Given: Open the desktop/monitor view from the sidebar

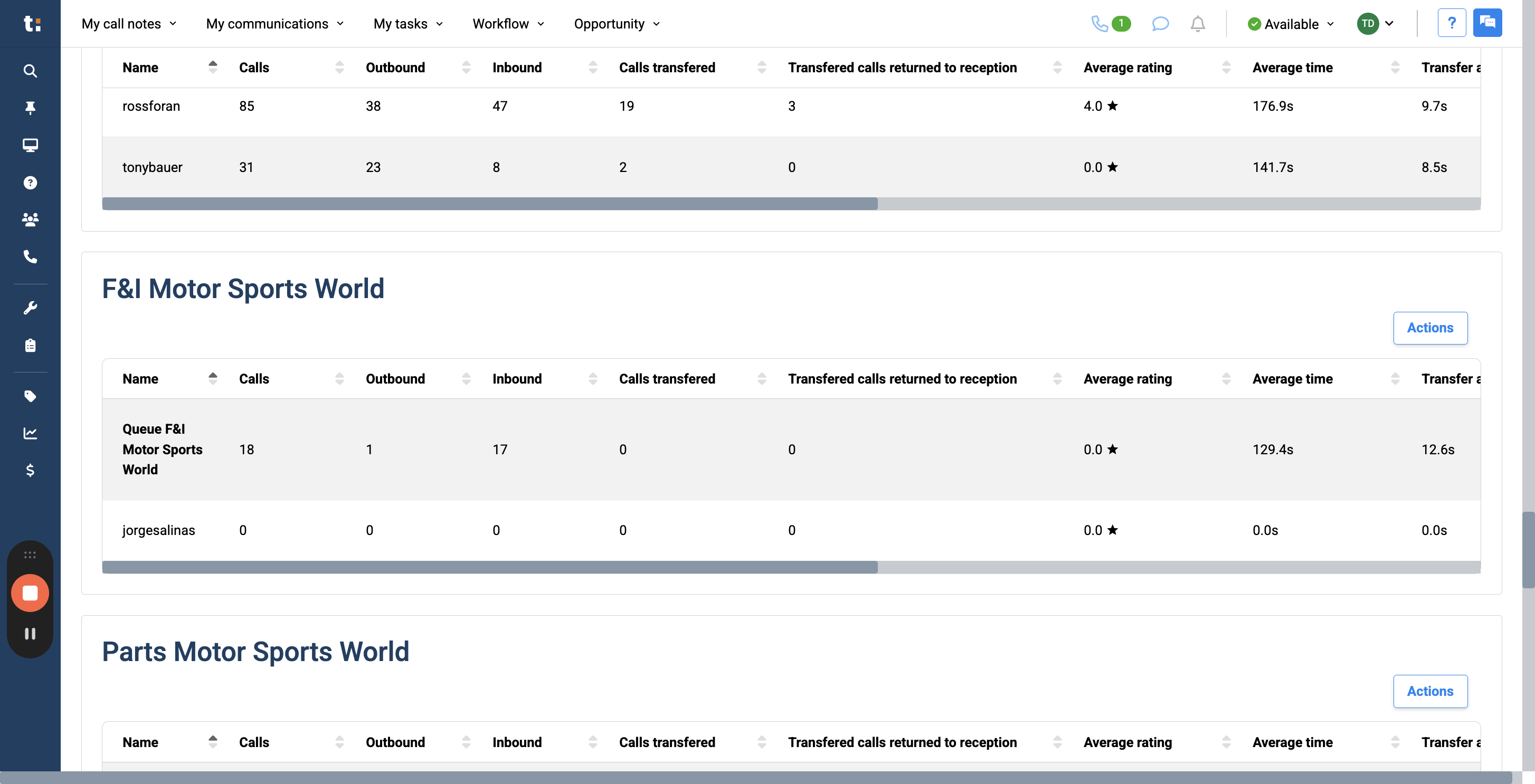Looking at the screenshot, I should (30, 145).
